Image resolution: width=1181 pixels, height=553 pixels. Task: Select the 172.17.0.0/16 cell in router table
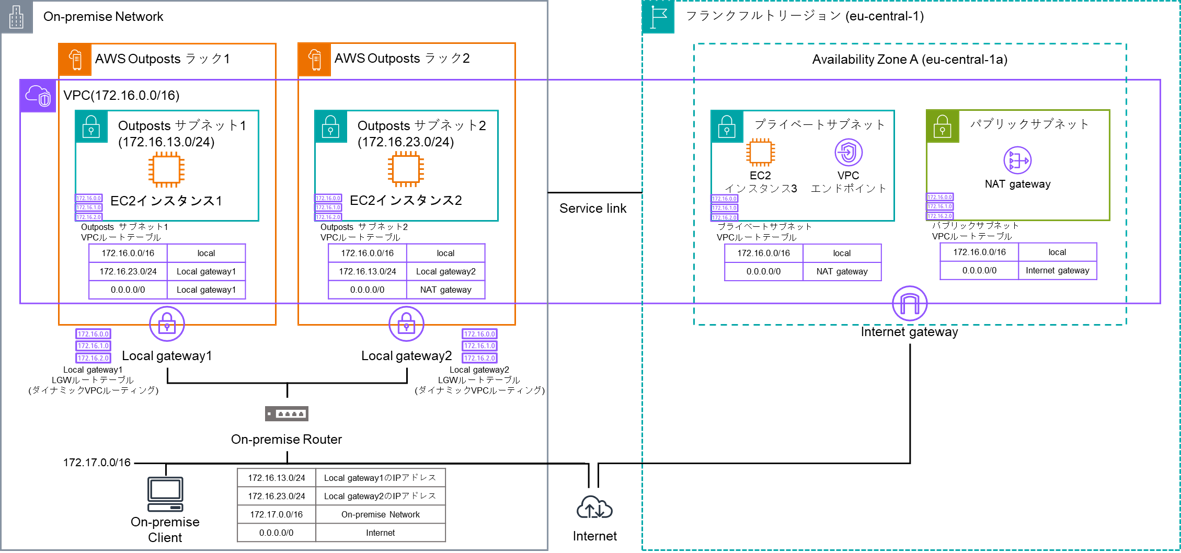pos(276,514)
